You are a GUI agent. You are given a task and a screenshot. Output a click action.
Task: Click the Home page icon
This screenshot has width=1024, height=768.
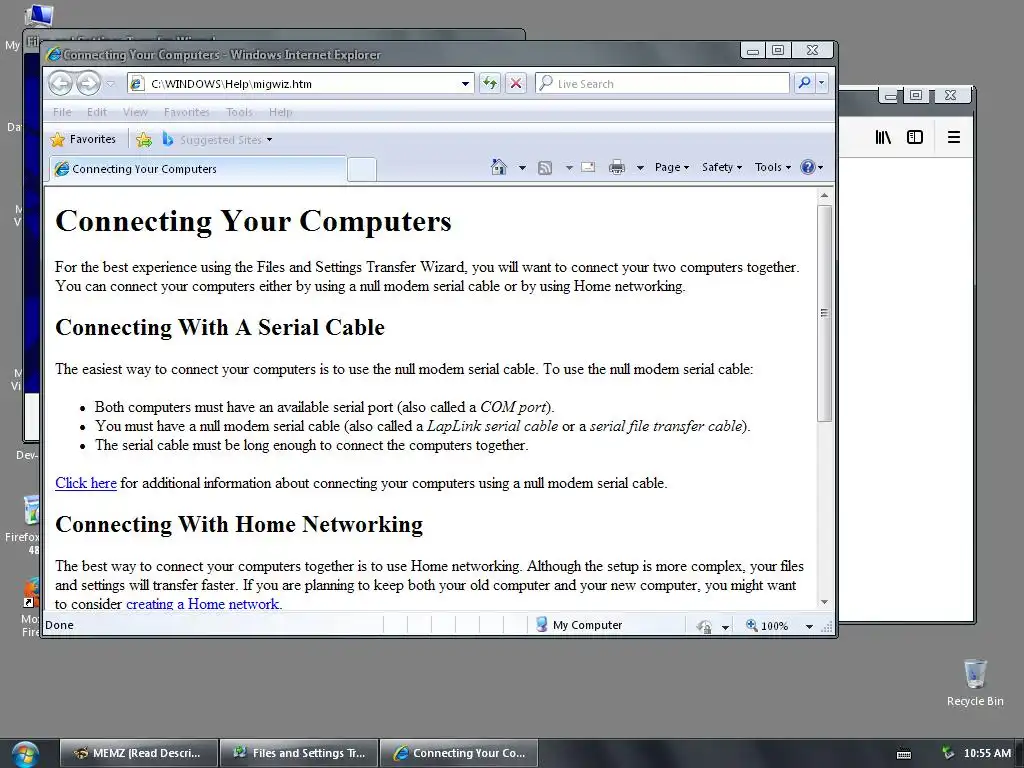coord(499,167)
